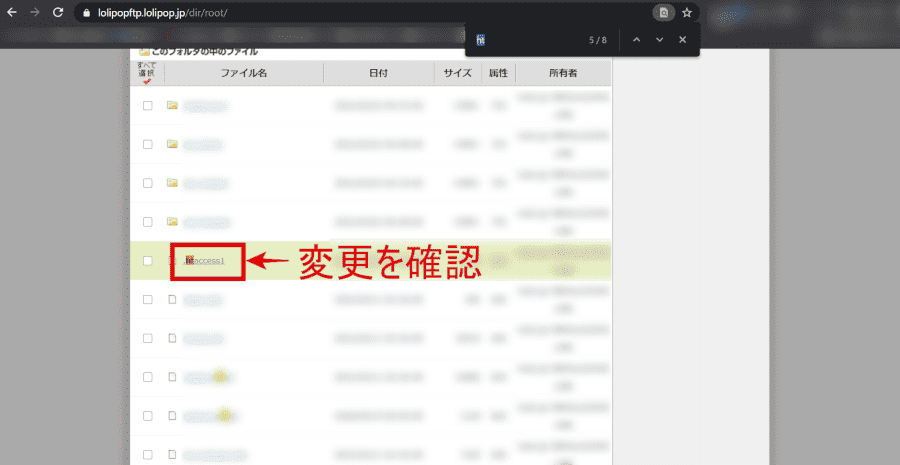Screen dimensions: 900x465
Task: Sort by the サイズ column header
Action: (x=457, y=74)
